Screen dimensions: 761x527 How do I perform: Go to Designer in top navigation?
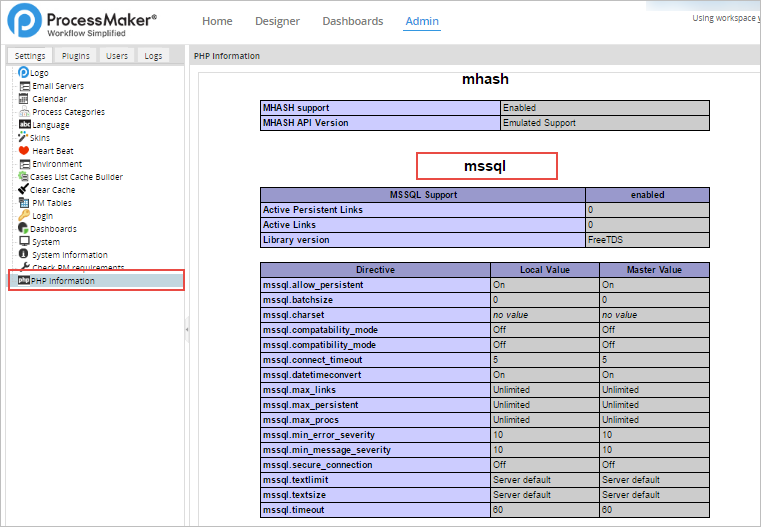tap(277, 21)
